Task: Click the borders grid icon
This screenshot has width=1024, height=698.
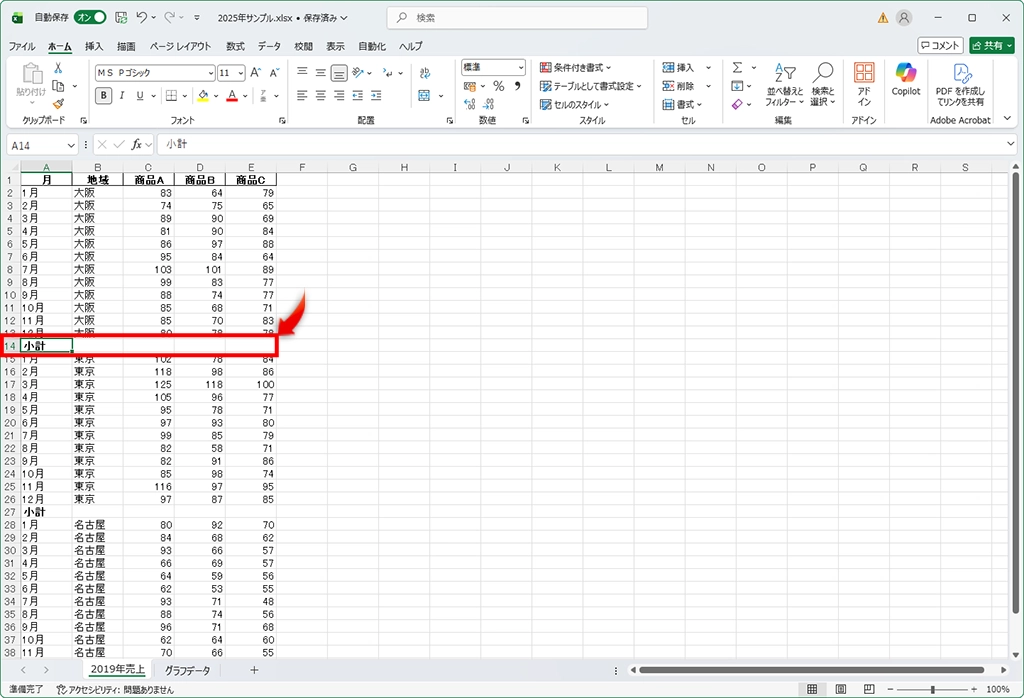Action: 171,96
